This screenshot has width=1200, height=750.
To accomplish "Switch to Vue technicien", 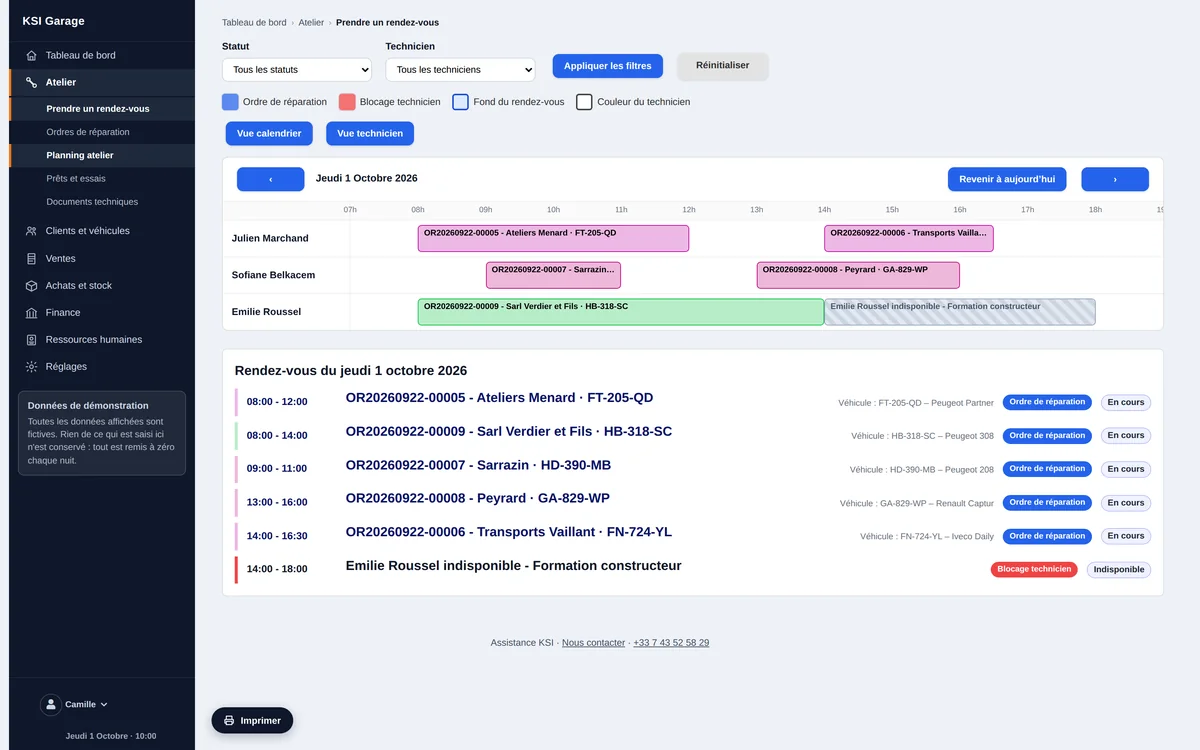I will click(370, 134).
